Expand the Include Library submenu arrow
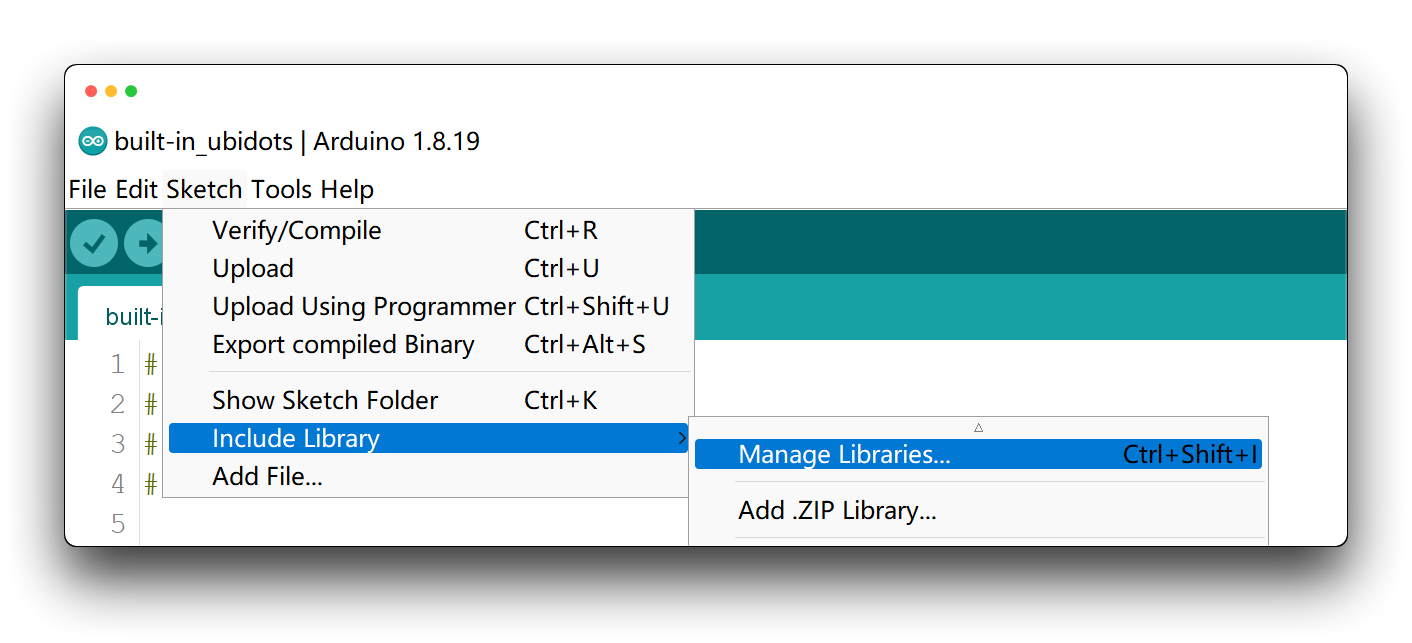Viewport: 1412px width, 643px height. point(682,438)
